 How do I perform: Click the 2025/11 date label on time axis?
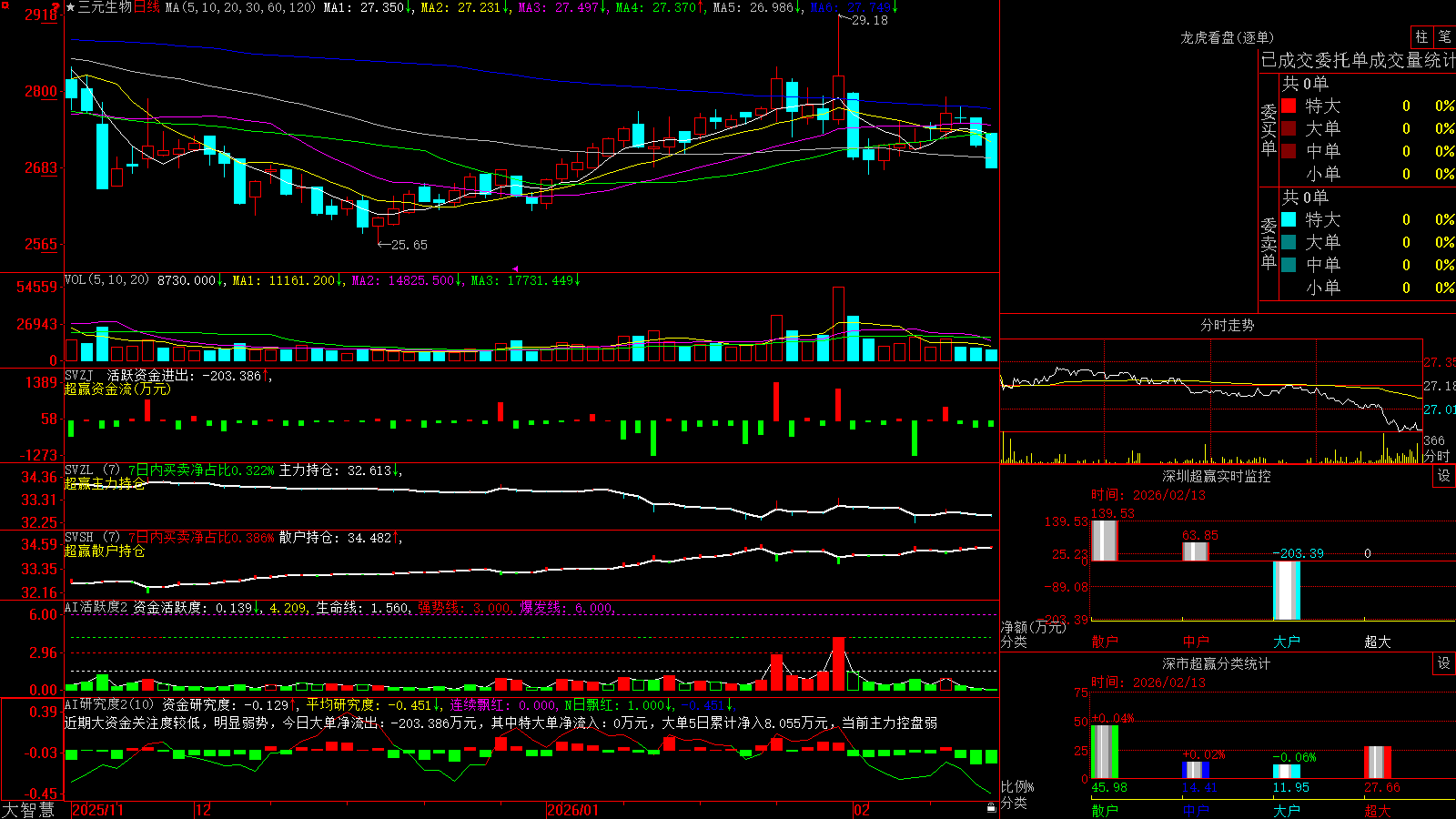point(97,810)
